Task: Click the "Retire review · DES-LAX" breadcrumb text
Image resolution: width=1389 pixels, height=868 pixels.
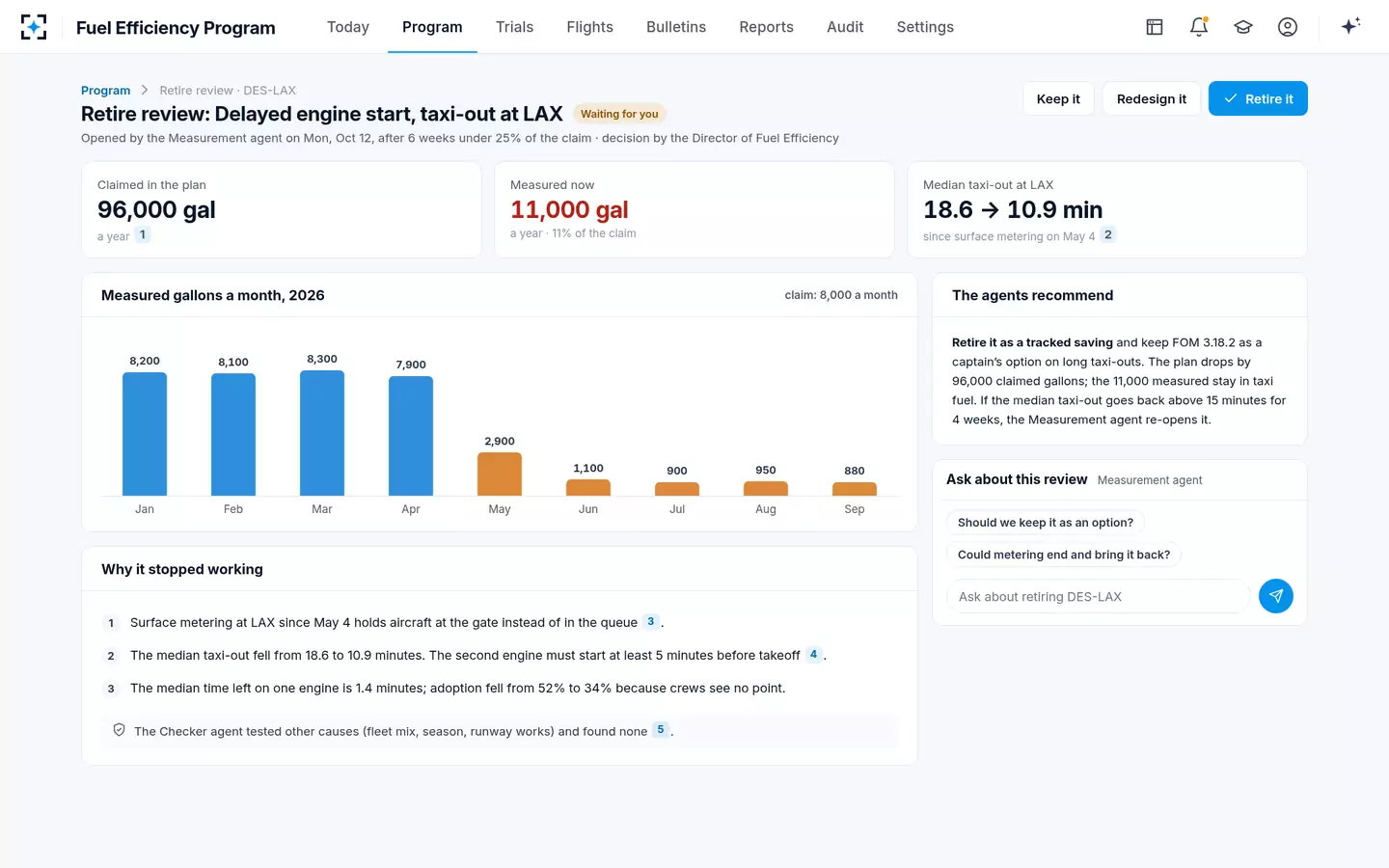Action: point(228,91)
